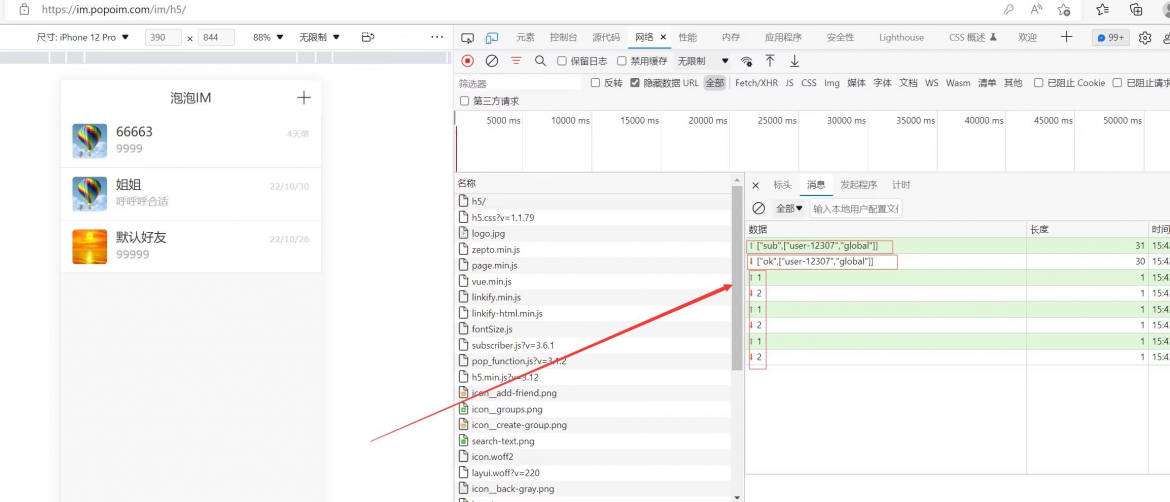The image size is (1170, 502).
Task: Filter requests by Img type
Action: (x=832, y=83)
